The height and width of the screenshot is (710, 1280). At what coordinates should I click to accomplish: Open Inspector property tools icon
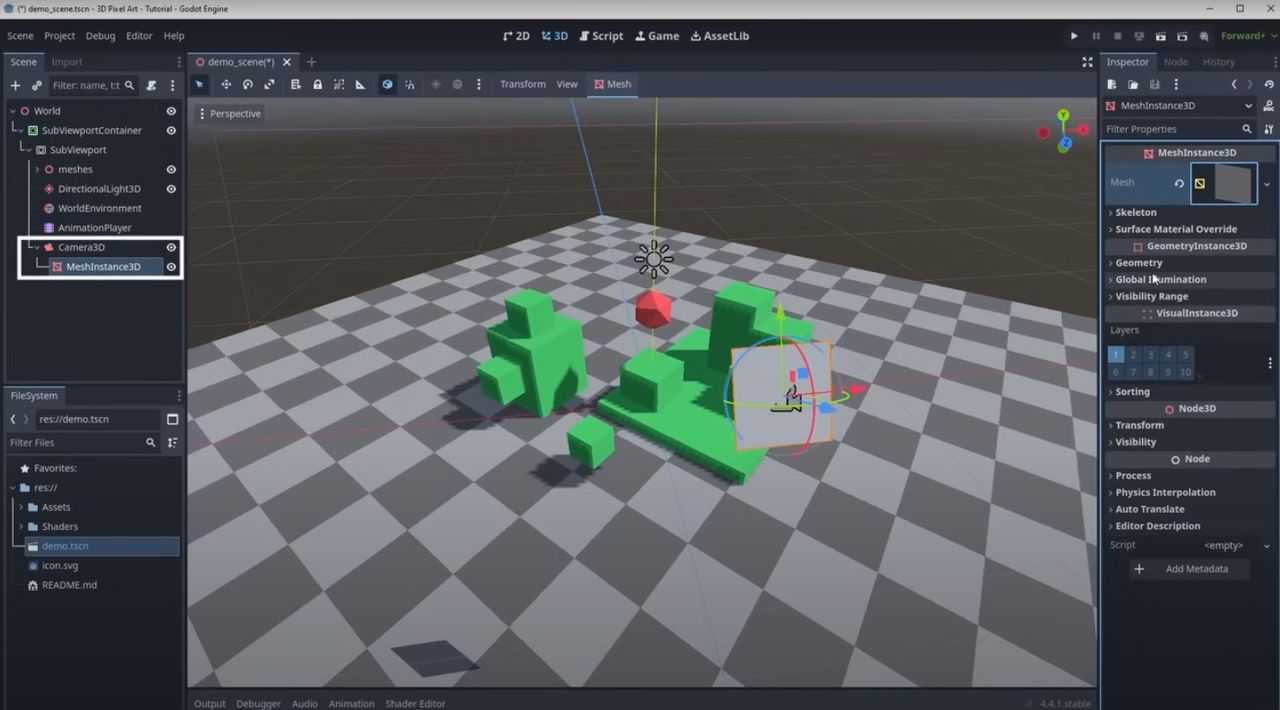[x=1269, y=129]
